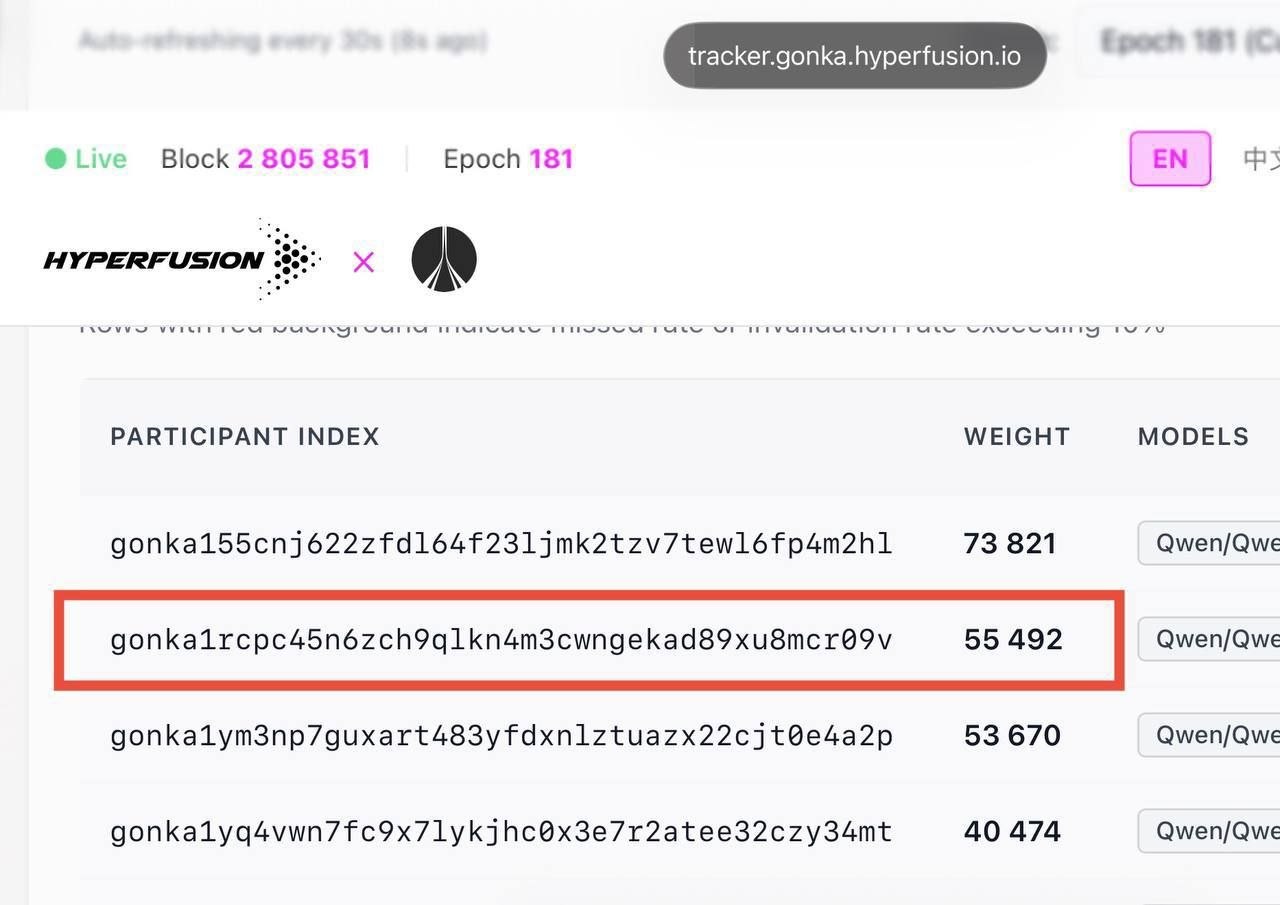Image resolution: width=1280 pixels, height=905 pixels.
Task: Open participant address starting with gonka1yq4vwn7
Action: [501, 832]
